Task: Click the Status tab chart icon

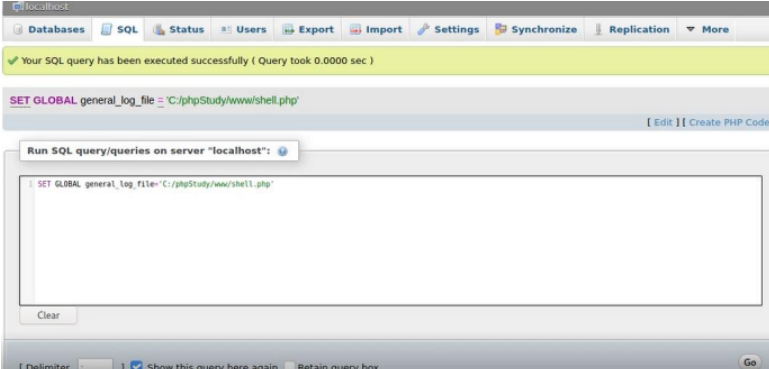Action: [x=158, y=30]
